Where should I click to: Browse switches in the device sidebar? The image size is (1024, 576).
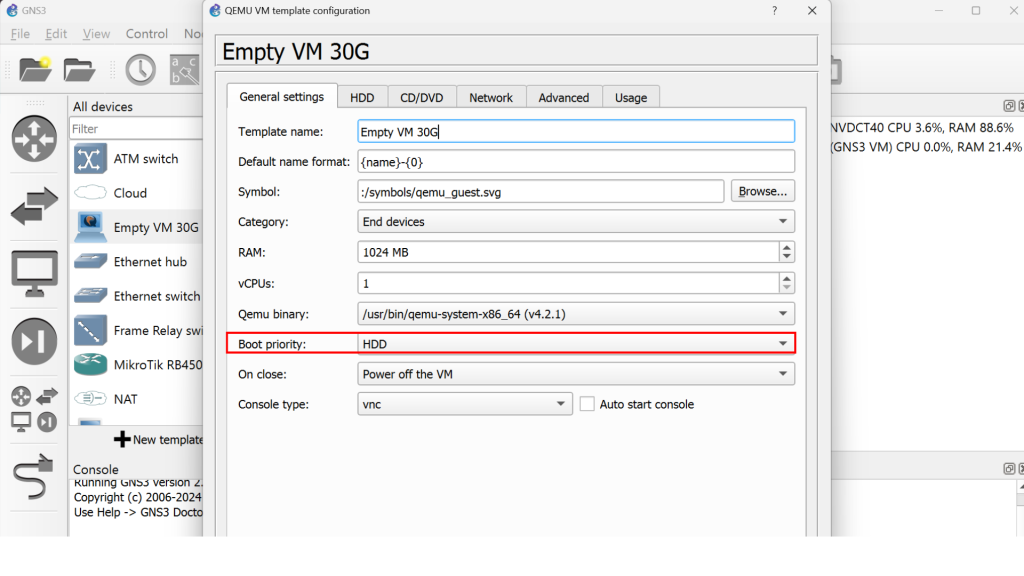pyautogui.click(x=34, y=207)
